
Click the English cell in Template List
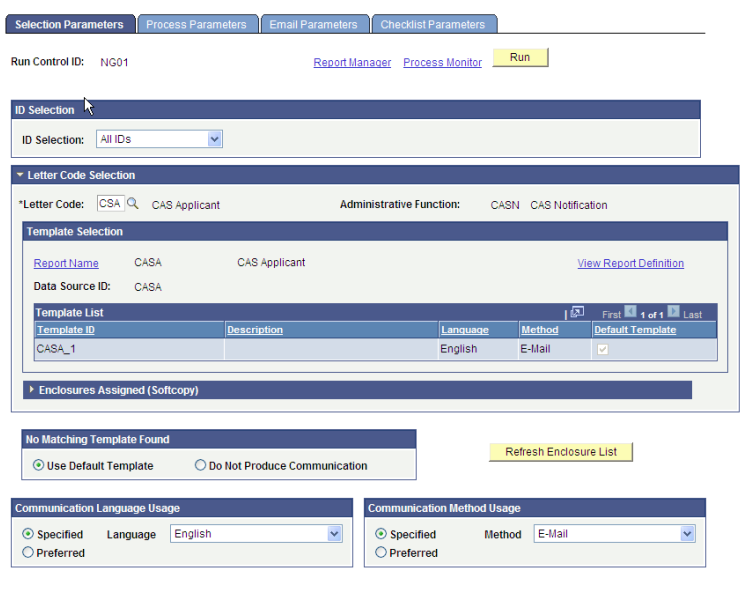[x=479, y=349]
